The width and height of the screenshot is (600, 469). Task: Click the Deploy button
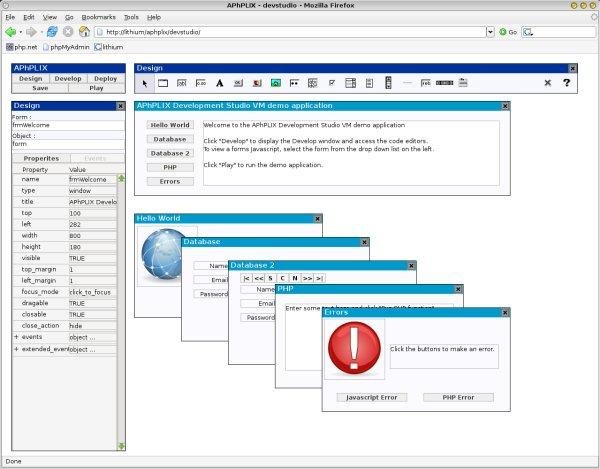106,78
